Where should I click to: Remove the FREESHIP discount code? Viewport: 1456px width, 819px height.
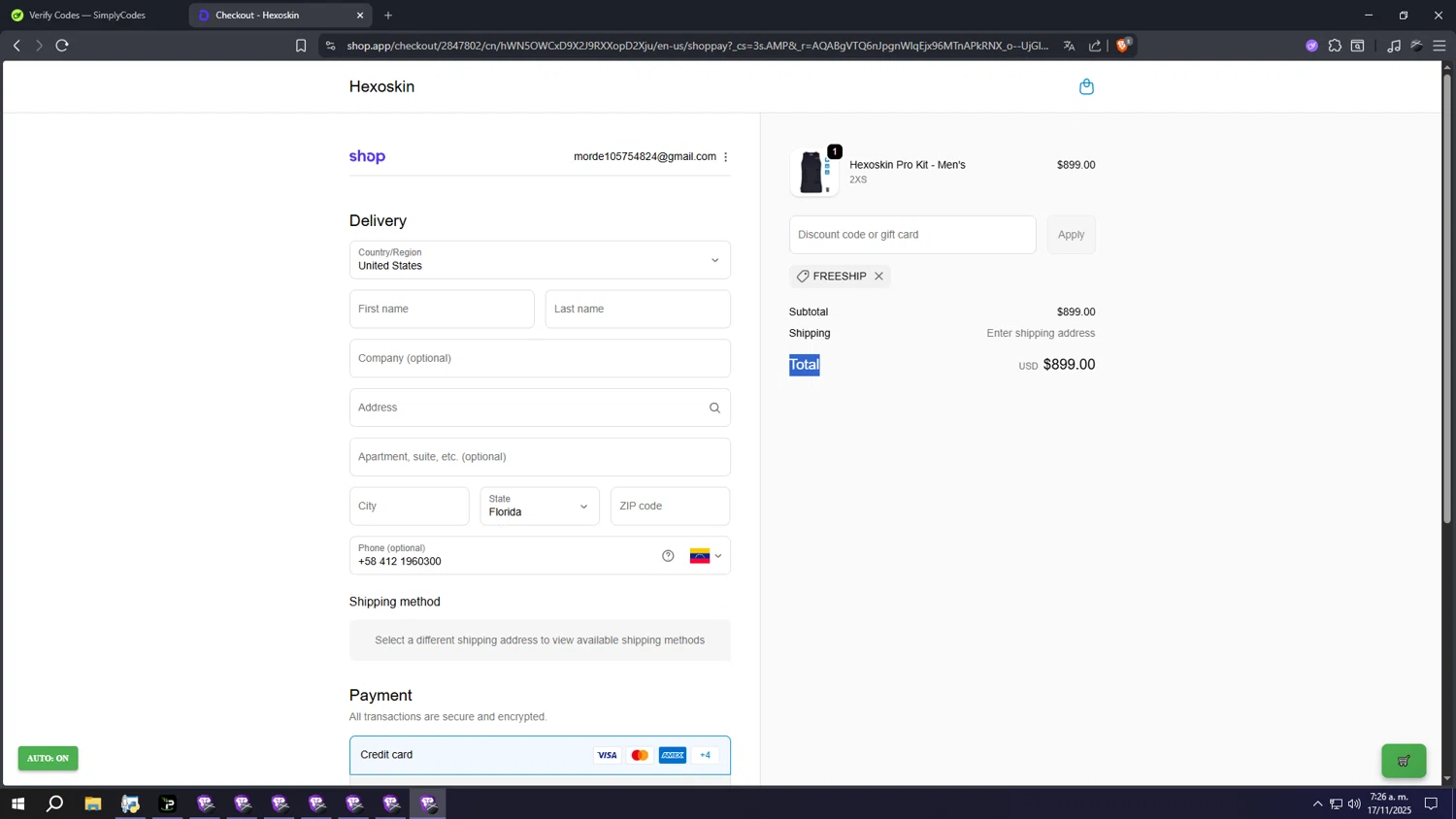click(x=878, y=277)
